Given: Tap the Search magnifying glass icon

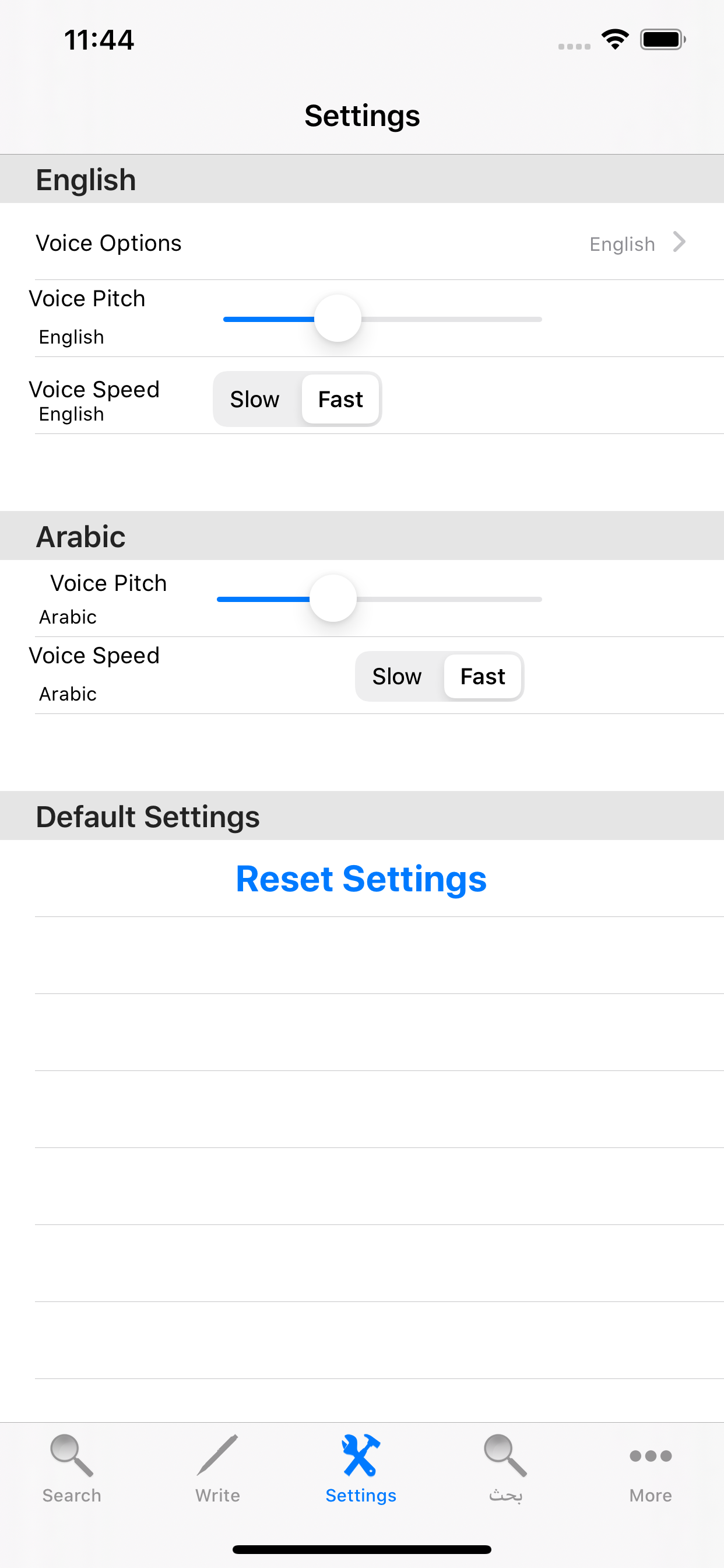Looking at the screenshot, I should (72, 1455).
